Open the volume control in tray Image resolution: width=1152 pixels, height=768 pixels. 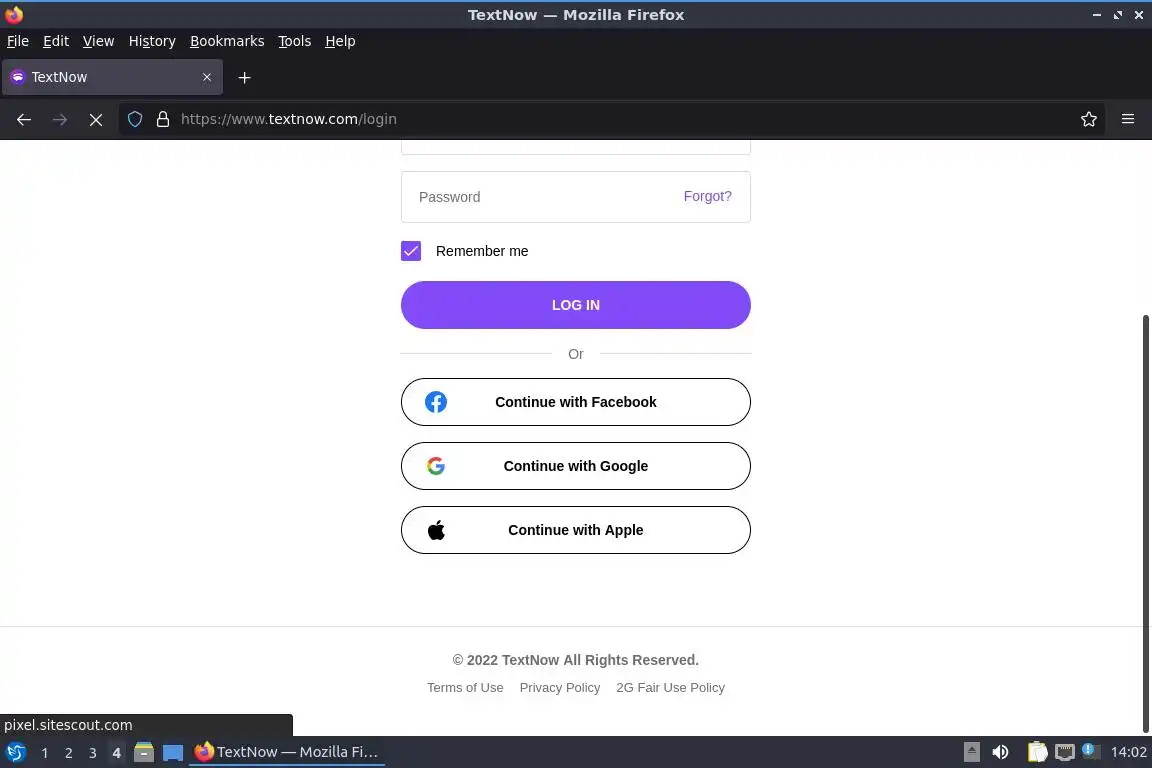coord(1000,752)
